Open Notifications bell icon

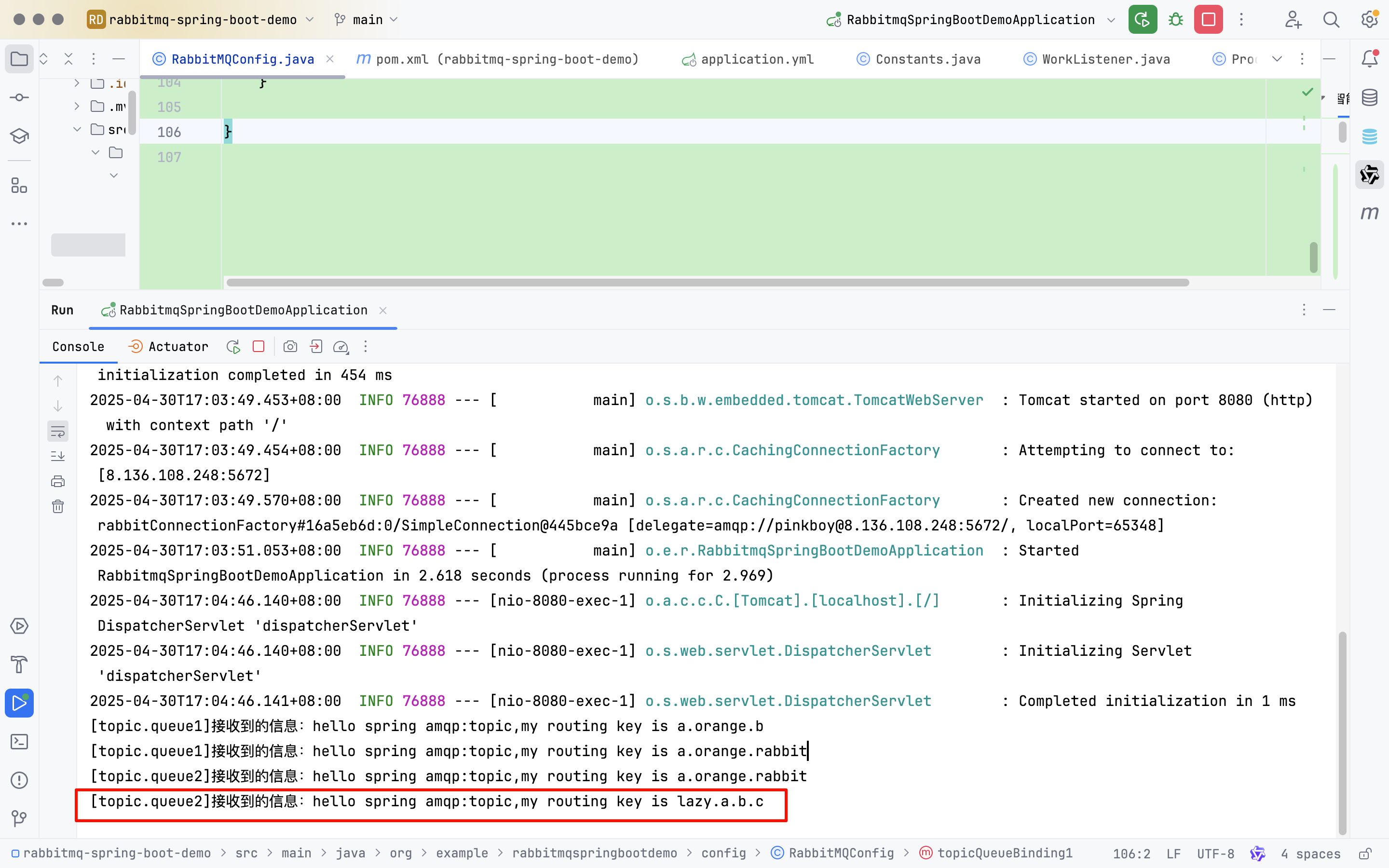[1370, 58]
